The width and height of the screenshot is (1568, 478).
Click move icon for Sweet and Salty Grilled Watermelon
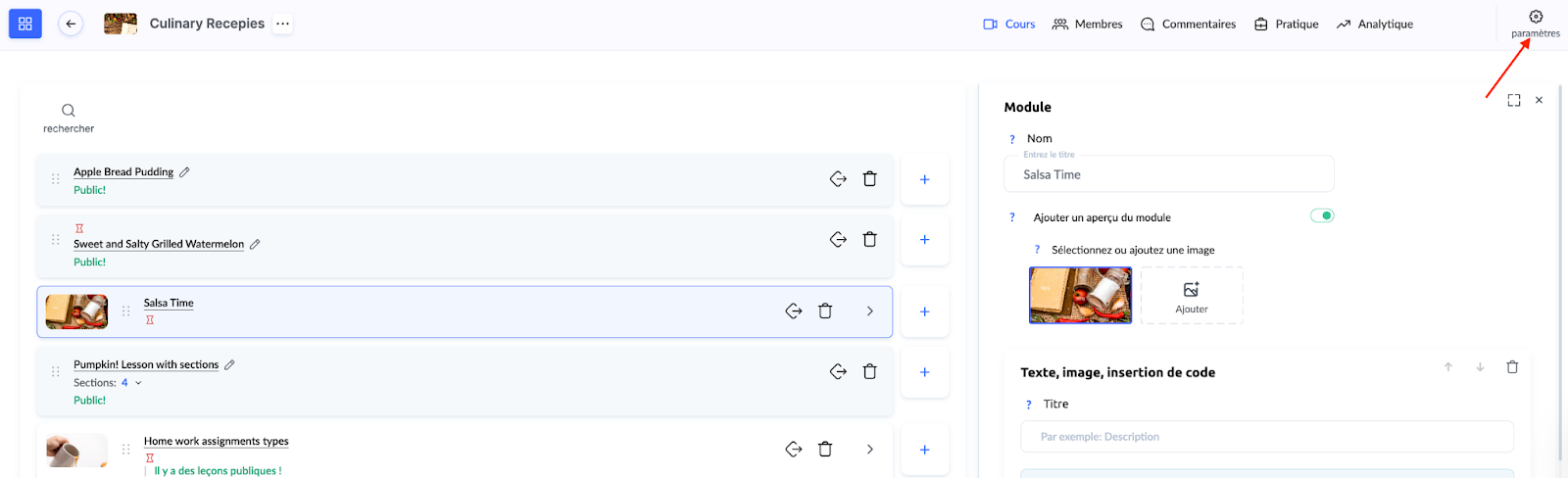tap(838, 239)
